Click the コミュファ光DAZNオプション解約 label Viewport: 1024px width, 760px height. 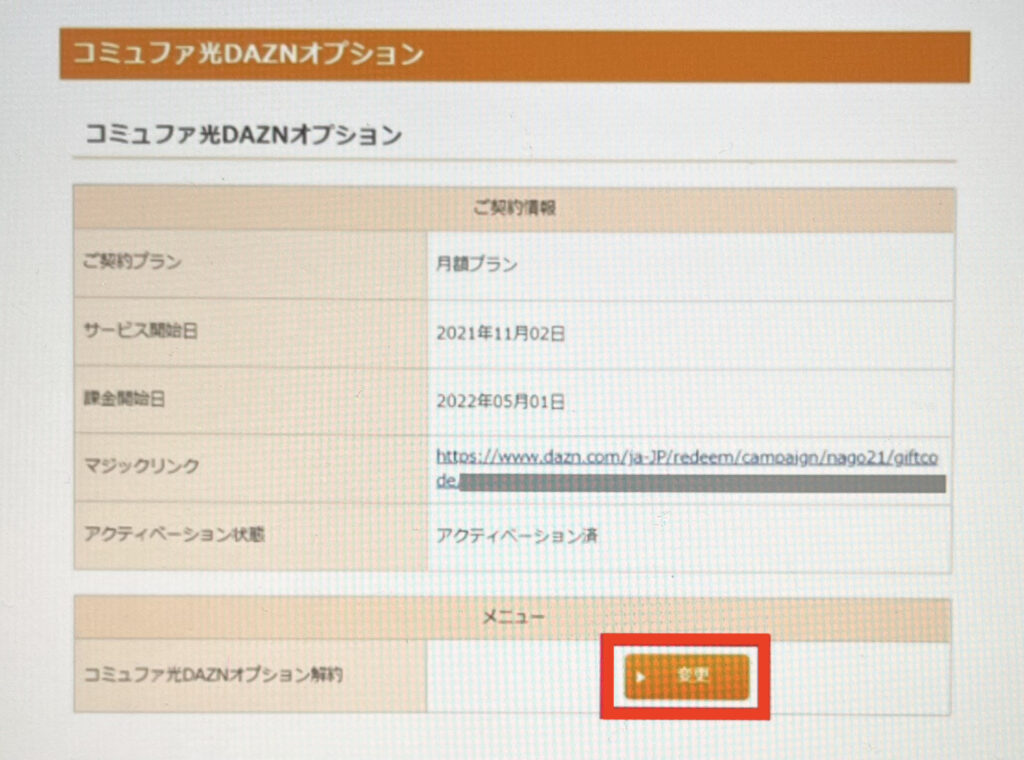[x=213, y=674]
